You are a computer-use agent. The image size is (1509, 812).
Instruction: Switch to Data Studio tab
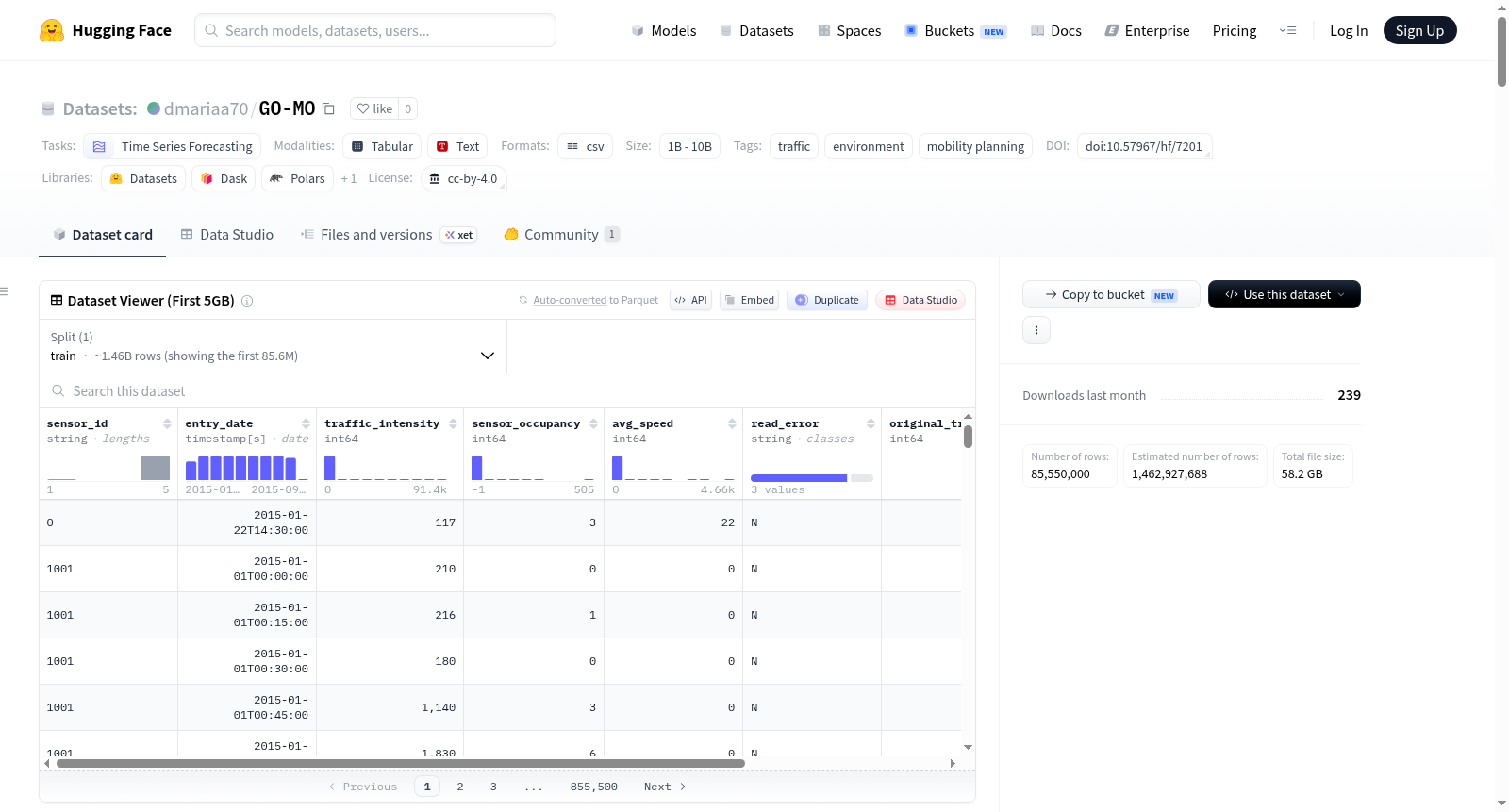click(227, 234)
